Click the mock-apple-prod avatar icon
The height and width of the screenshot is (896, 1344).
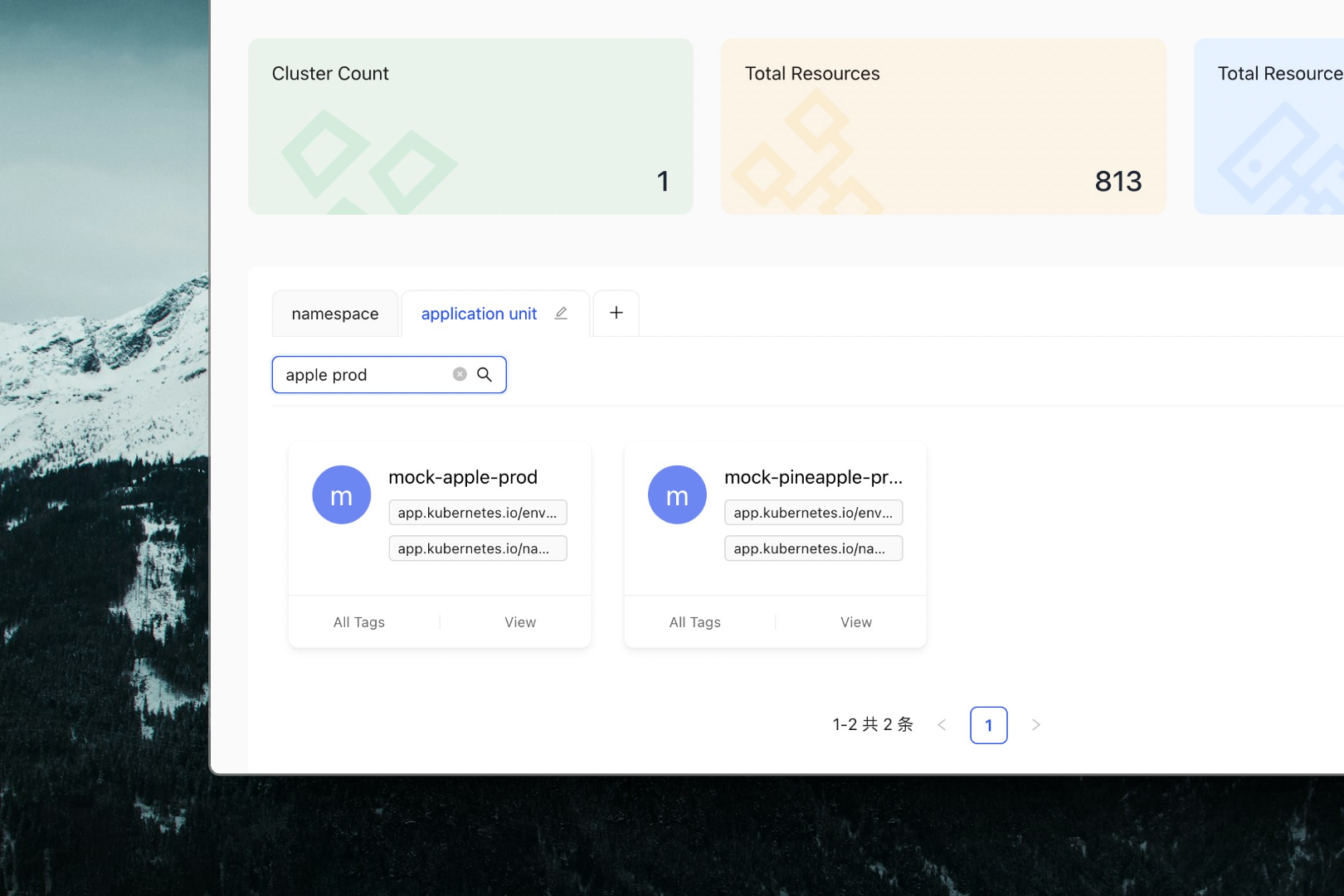click(x=342, y=495)
